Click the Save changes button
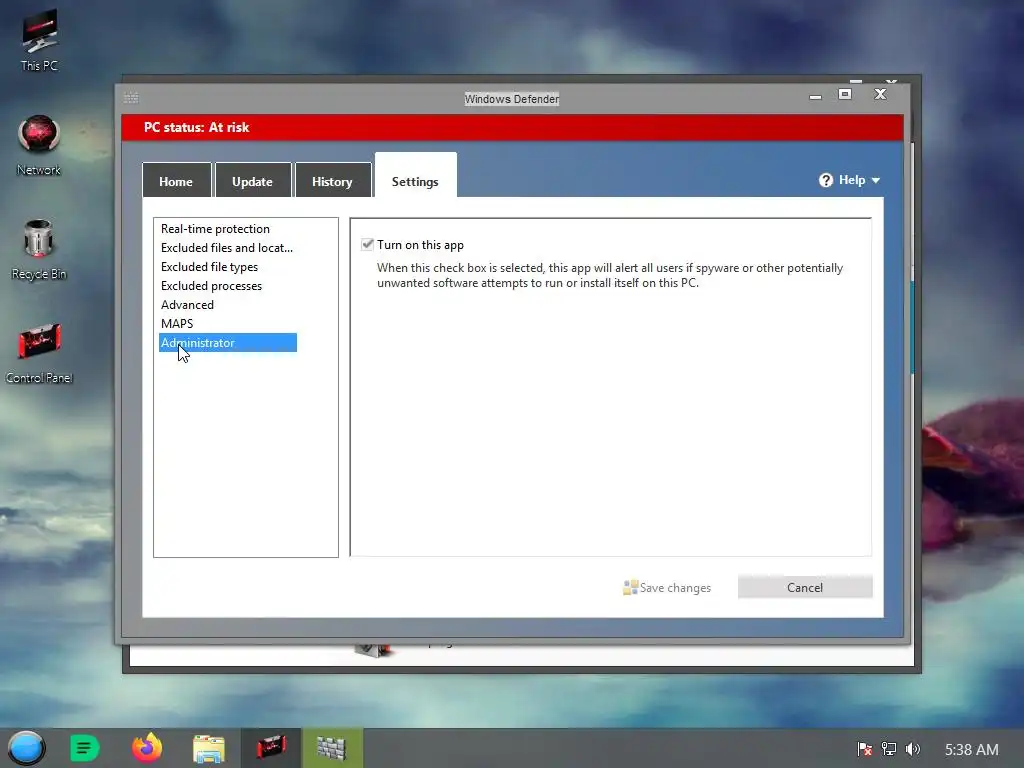The height and width of the screenshot is (768, 1024). point(667,587)
